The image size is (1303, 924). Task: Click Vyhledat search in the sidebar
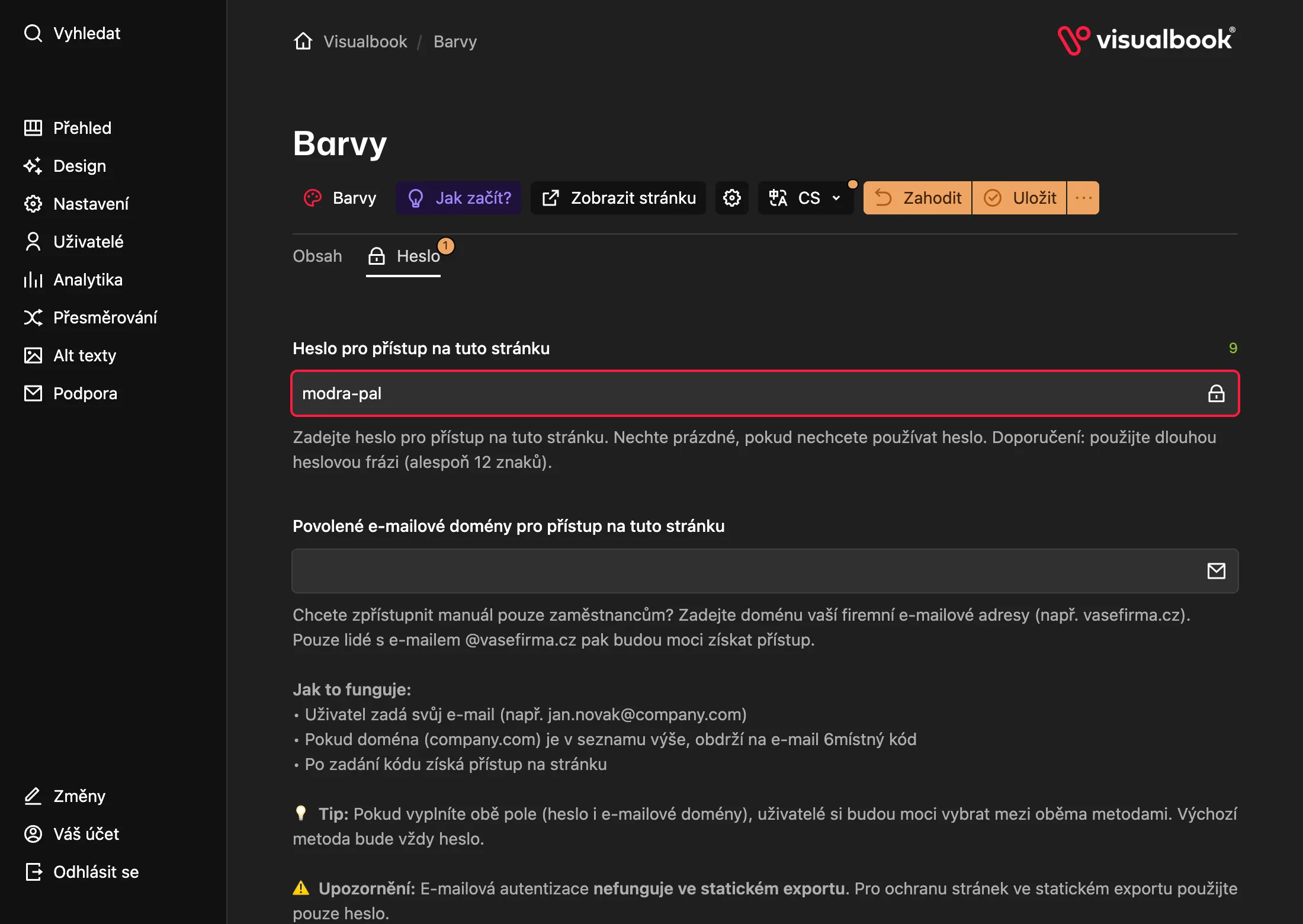point(72,33)
